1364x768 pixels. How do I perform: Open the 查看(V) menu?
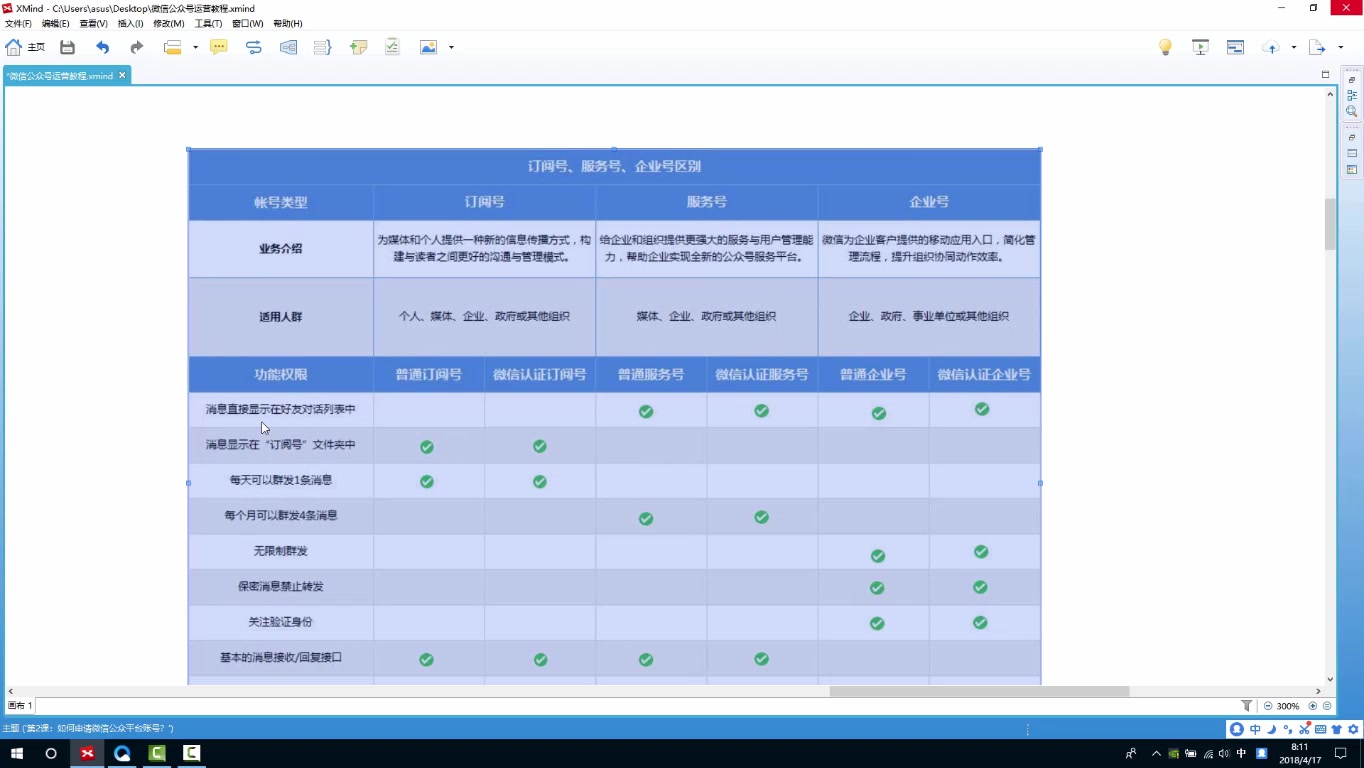93,23
